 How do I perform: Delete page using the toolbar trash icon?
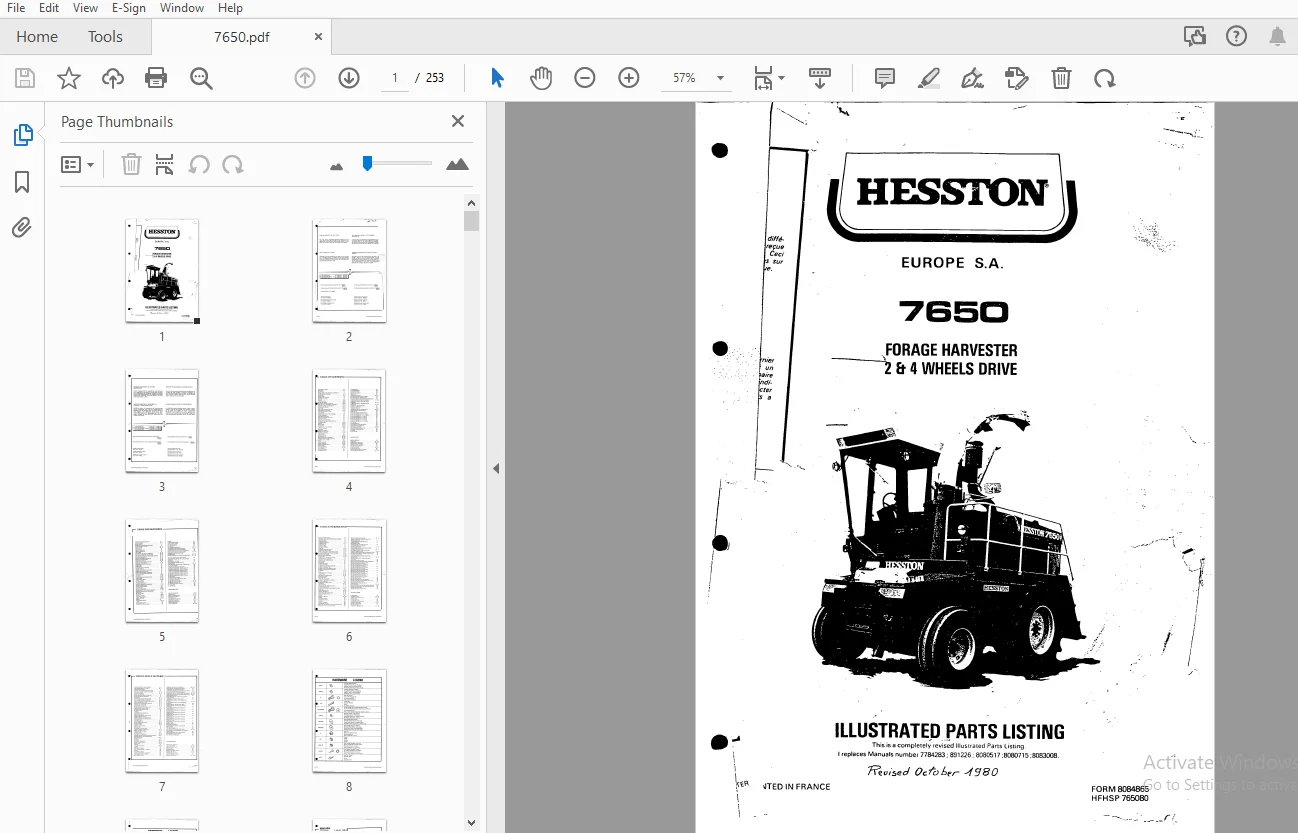pos(1061,78)
